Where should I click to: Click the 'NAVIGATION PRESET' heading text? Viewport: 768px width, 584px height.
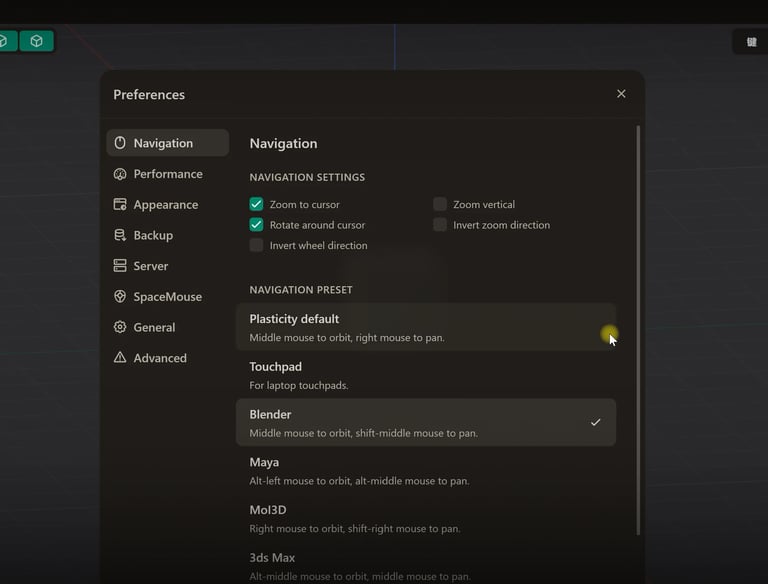click(301, 290)
